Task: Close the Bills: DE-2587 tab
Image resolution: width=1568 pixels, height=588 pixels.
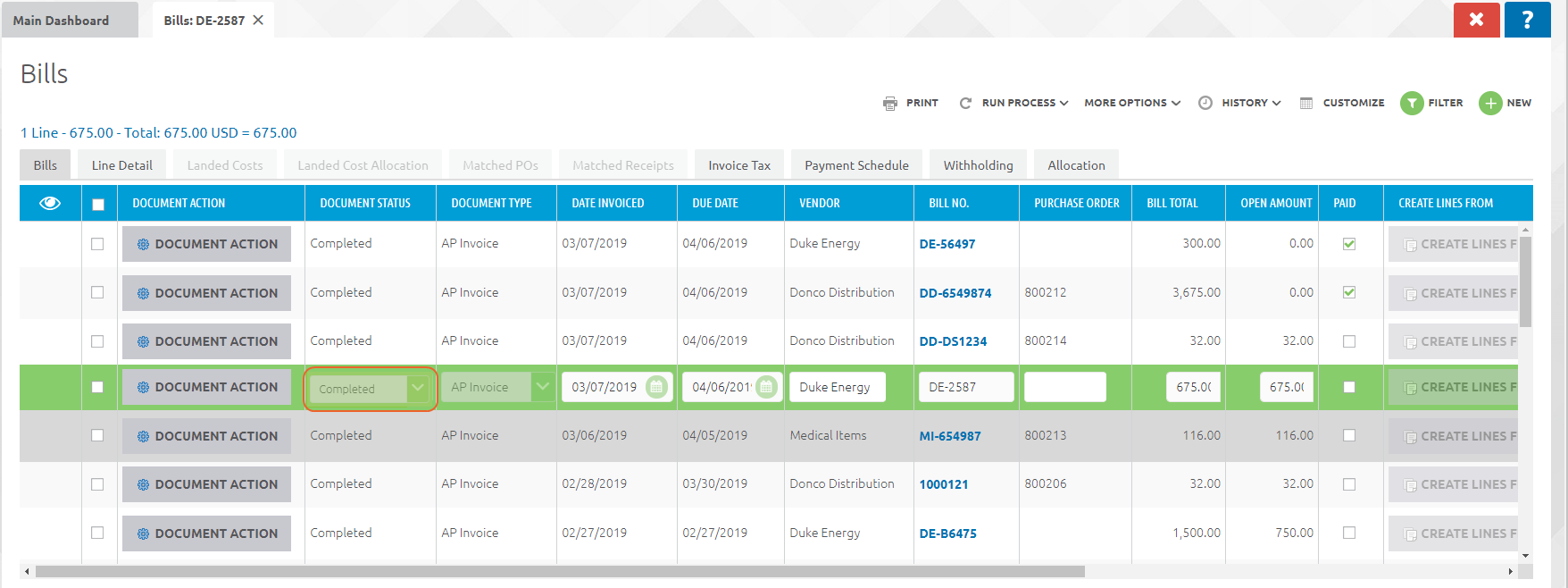Action: click(258, 20)
